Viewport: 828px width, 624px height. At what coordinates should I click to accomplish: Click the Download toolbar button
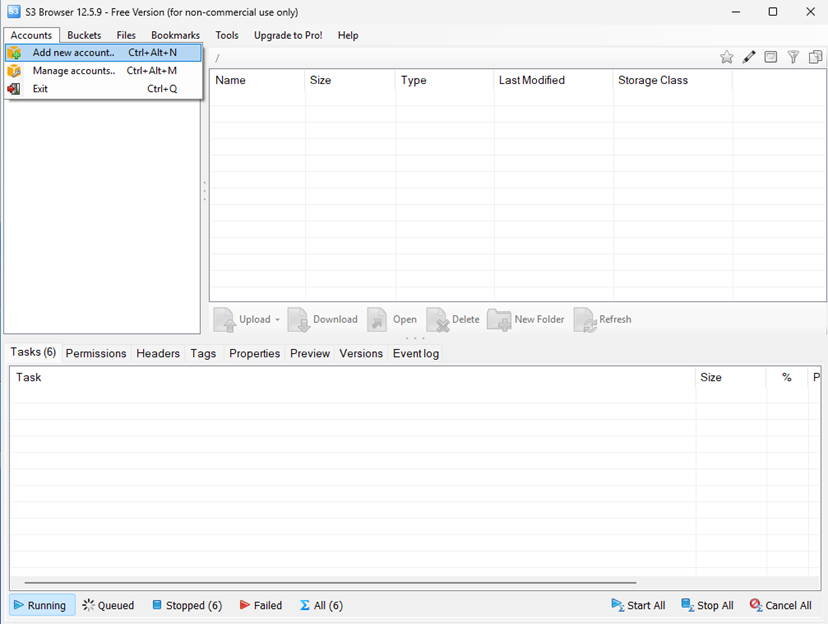coord(323,319)
